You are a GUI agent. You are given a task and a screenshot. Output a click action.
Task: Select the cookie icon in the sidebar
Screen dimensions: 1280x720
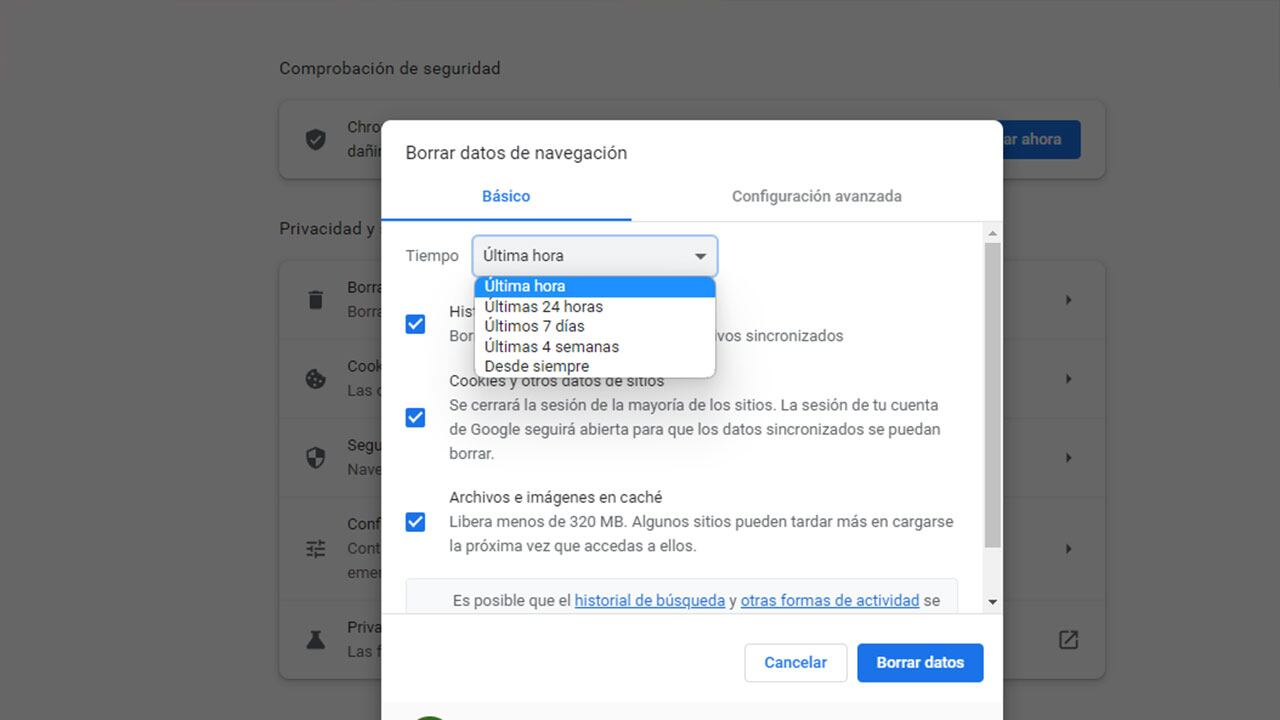click(x=315, y=378)
